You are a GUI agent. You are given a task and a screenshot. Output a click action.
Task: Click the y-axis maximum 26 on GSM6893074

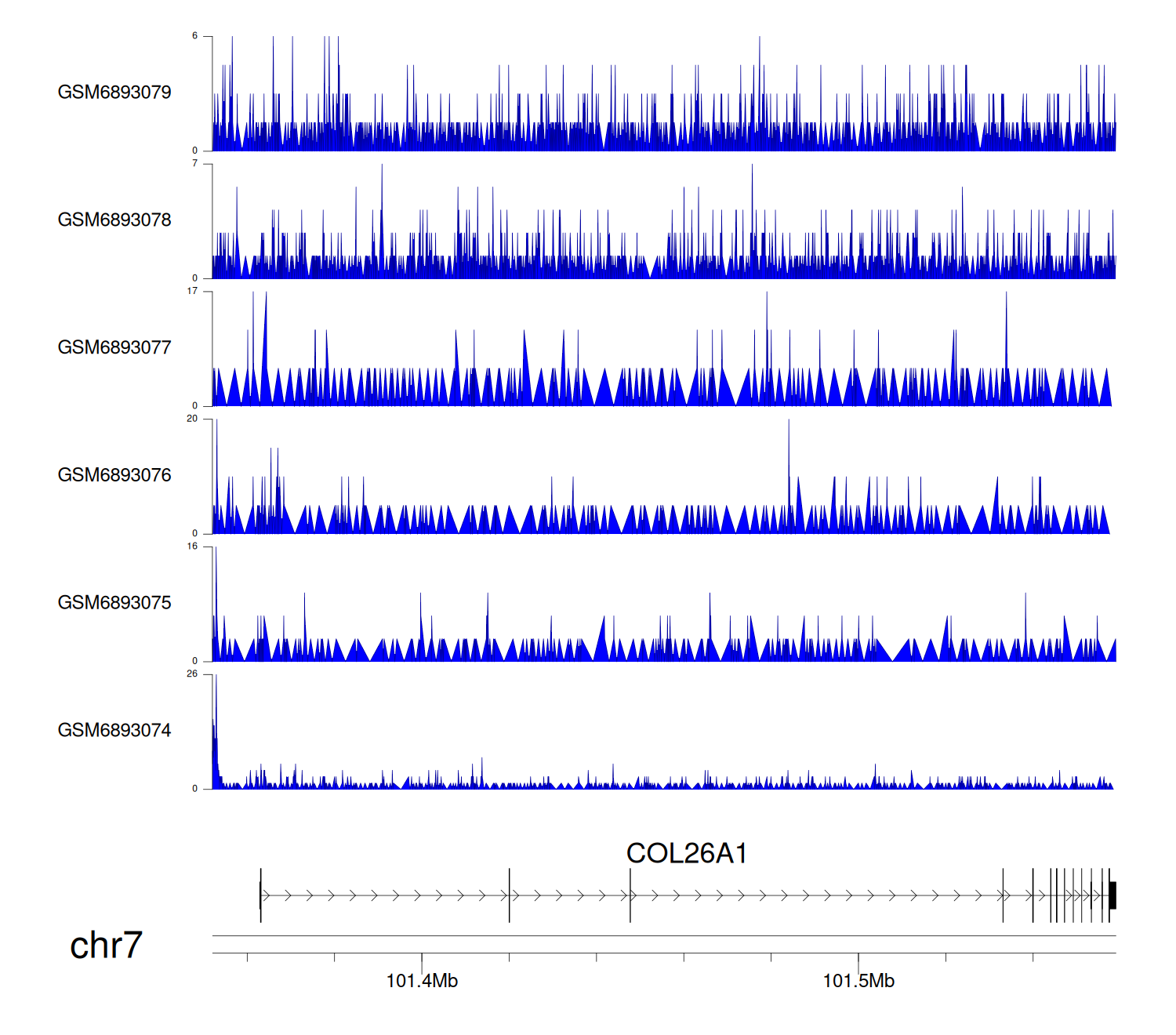pyautogui.click(x=192, y=674)
